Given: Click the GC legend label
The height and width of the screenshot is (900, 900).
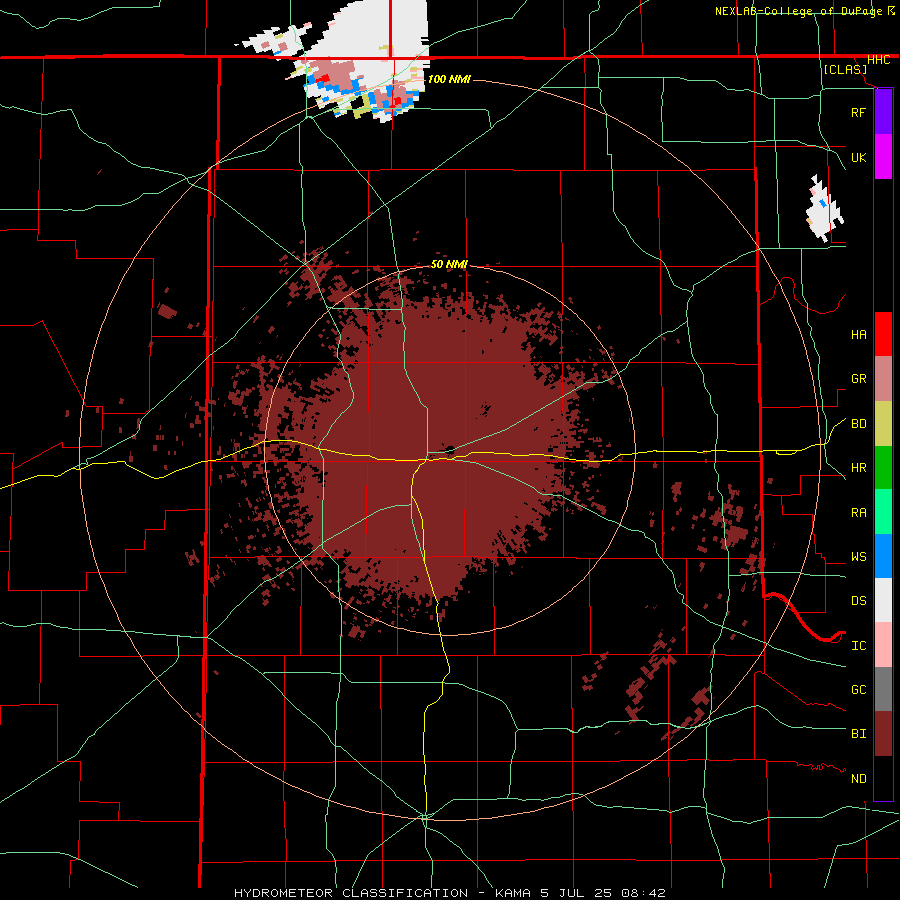Looking at the screenshot, I should pos(858,690).
